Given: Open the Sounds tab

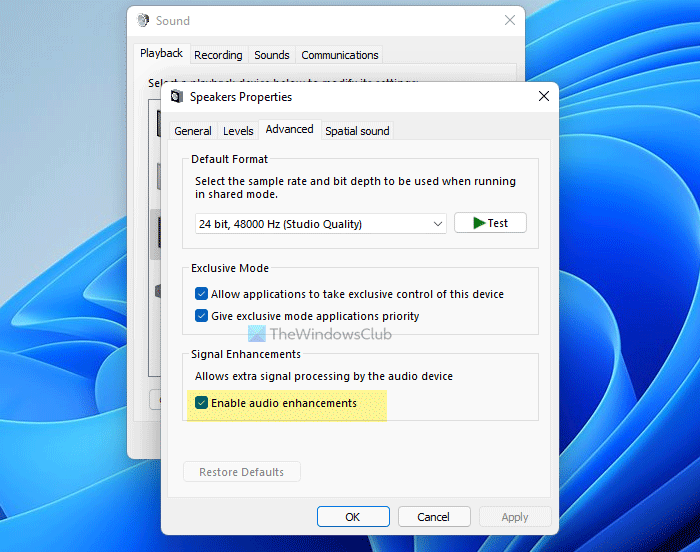Looking at the screenshot, I should (271, 55).
